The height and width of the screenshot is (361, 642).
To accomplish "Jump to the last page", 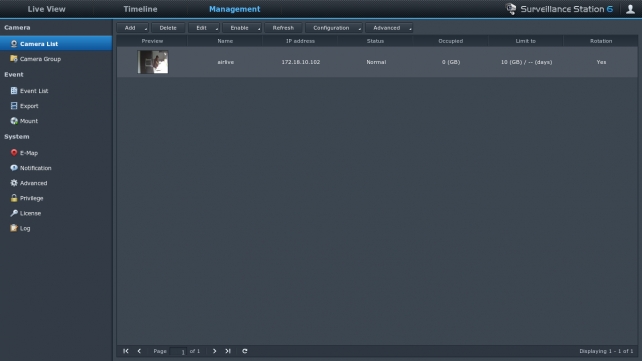I will tap(228, 351).
